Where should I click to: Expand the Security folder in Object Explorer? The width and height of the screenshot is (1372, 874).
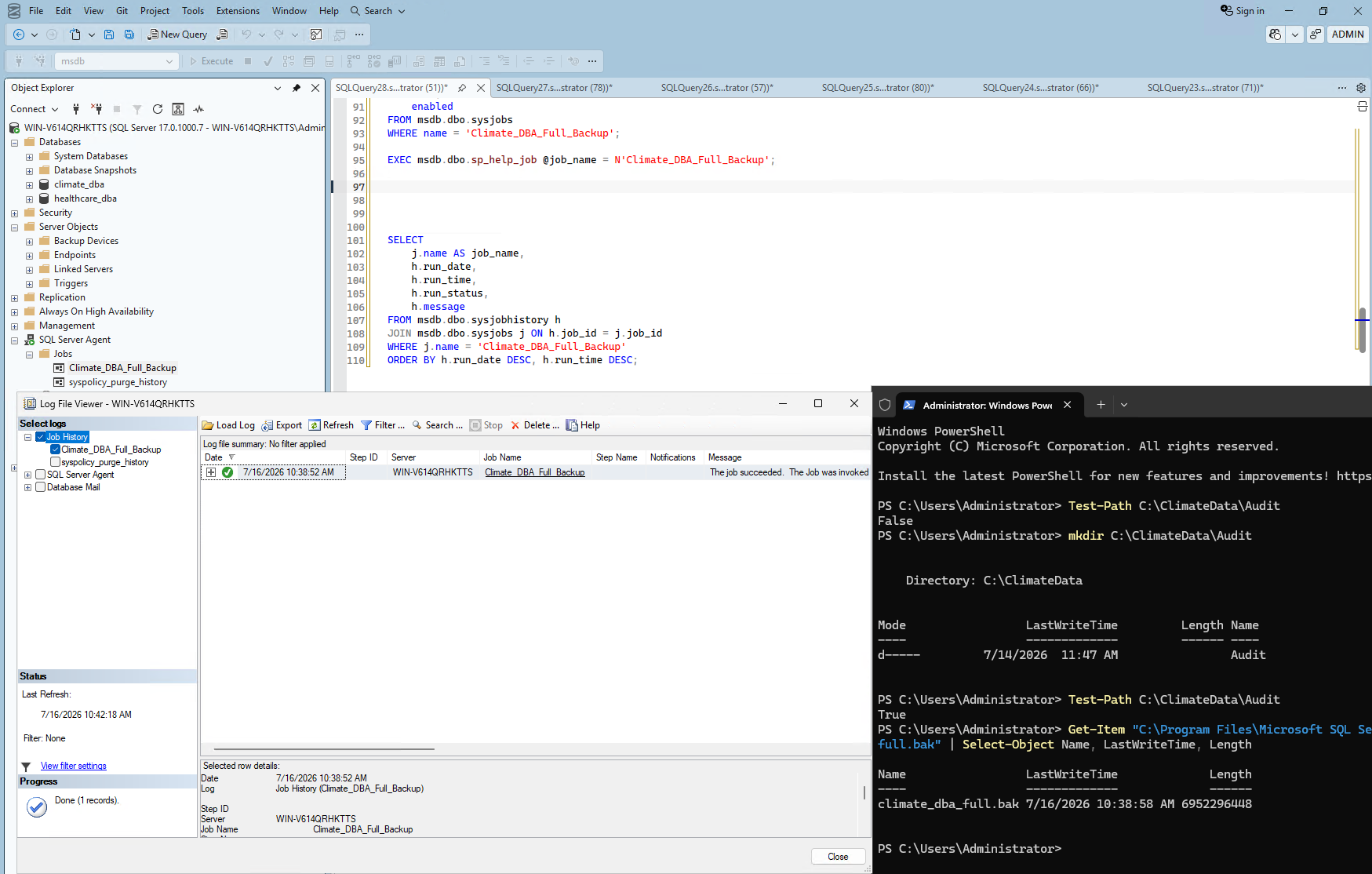(15, 213)
